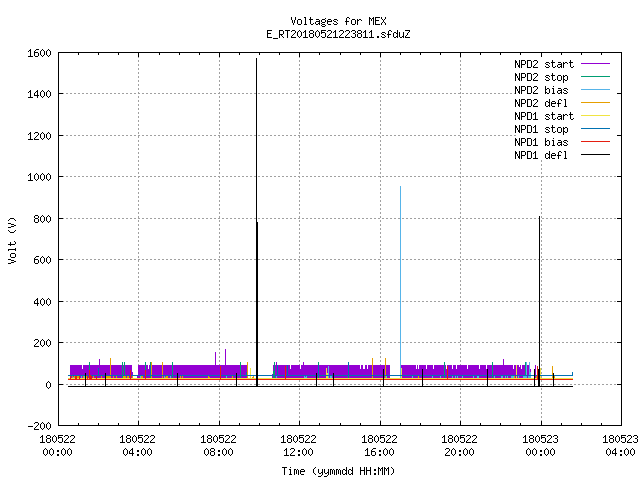
Task: Click the yellow NPD1 start legend line
Action: (596, 116)
